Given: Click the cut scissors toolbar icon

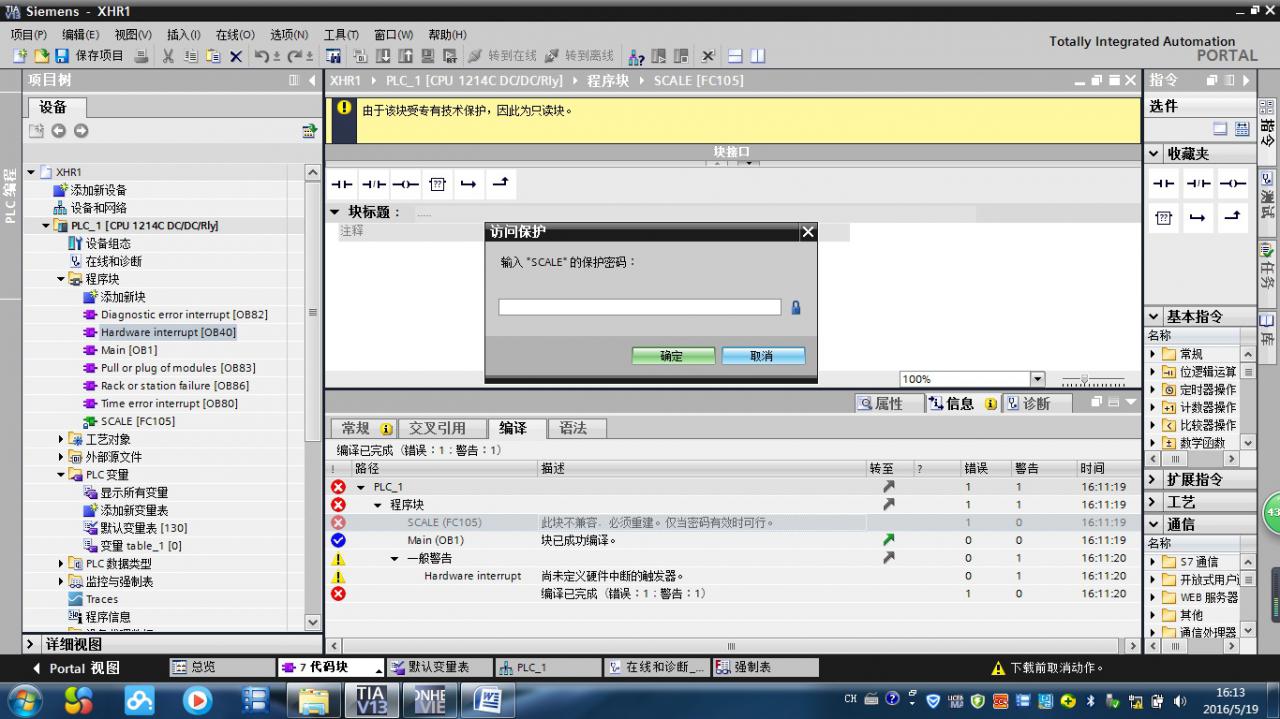Looking at the screenshot, I should (x=168, y=57).
